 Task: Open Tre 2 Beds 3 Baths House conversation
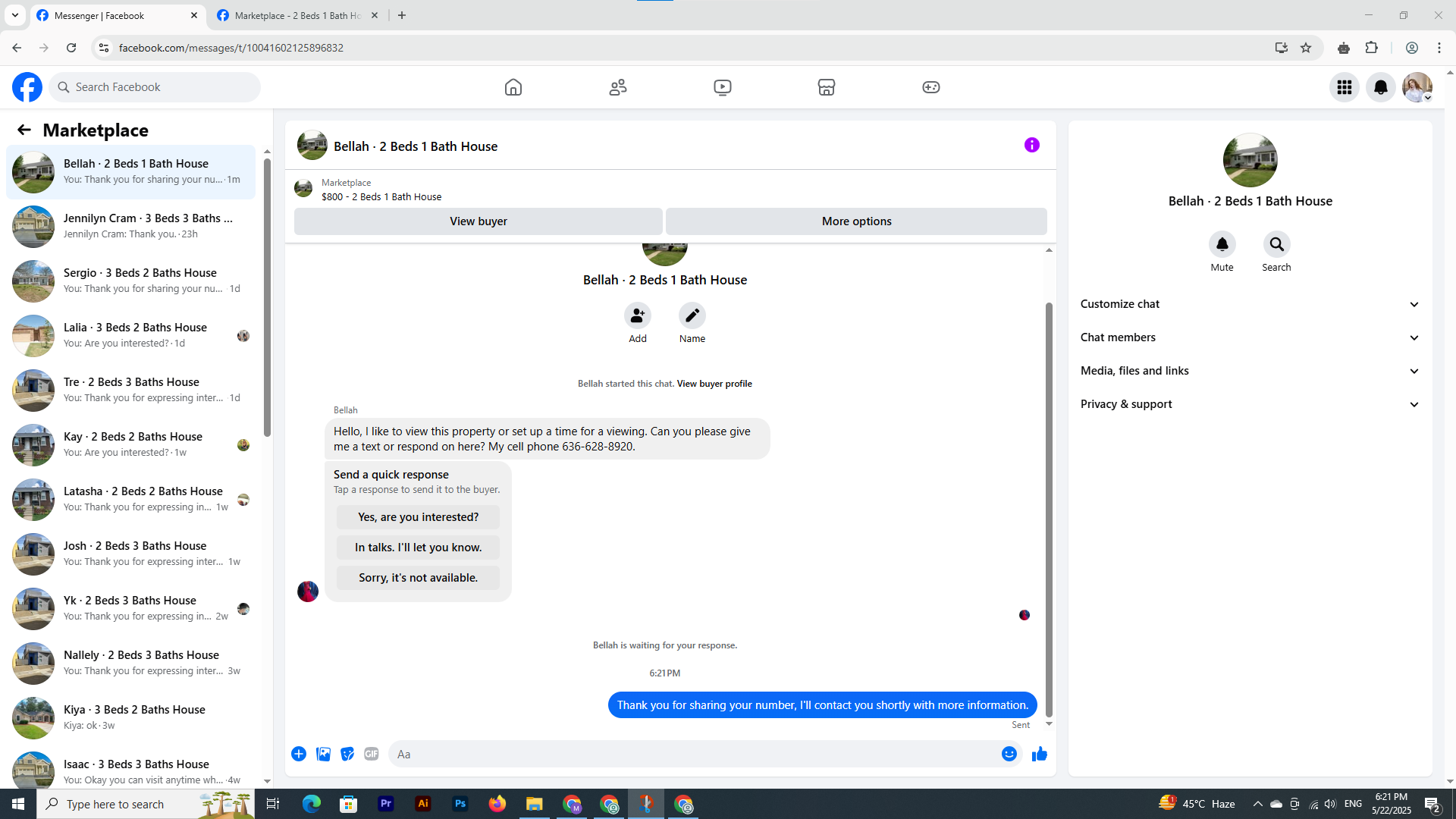point(131,390)
